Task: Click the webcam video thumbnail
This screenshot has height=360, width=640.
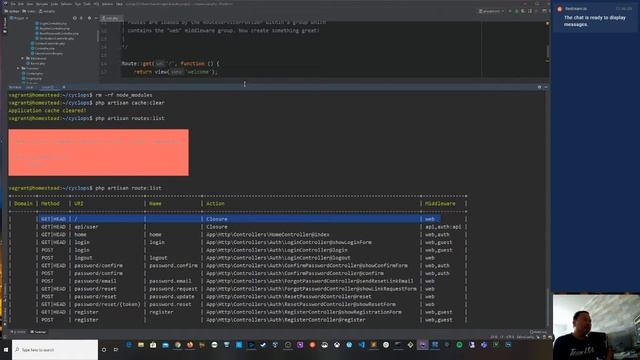Action: click(596, 327)
